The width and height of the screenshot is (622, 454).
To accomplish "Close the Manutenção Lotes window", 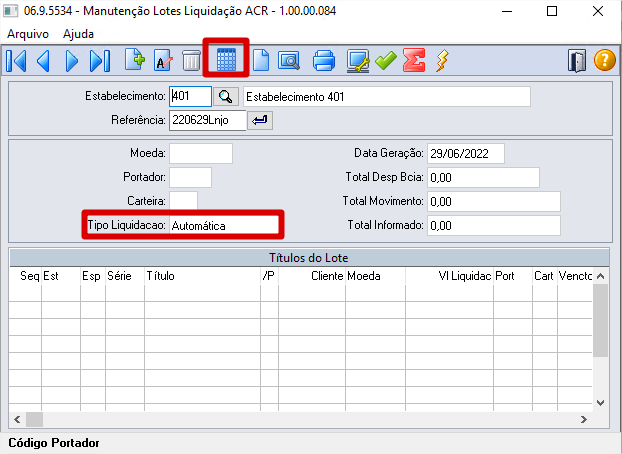I will tap(598, 11).
